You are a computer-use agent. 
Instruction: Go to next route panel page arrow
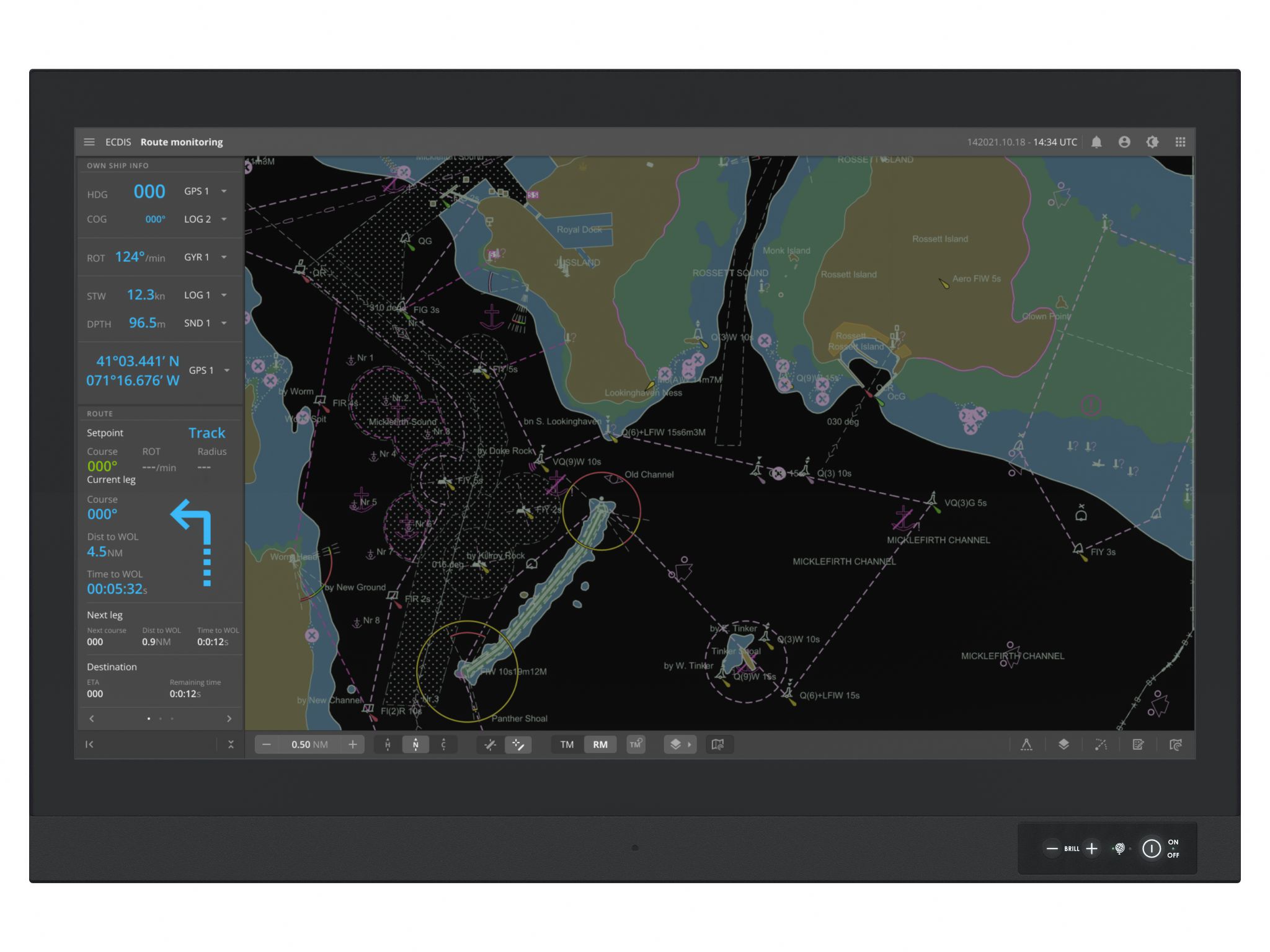tap(229, 718)
